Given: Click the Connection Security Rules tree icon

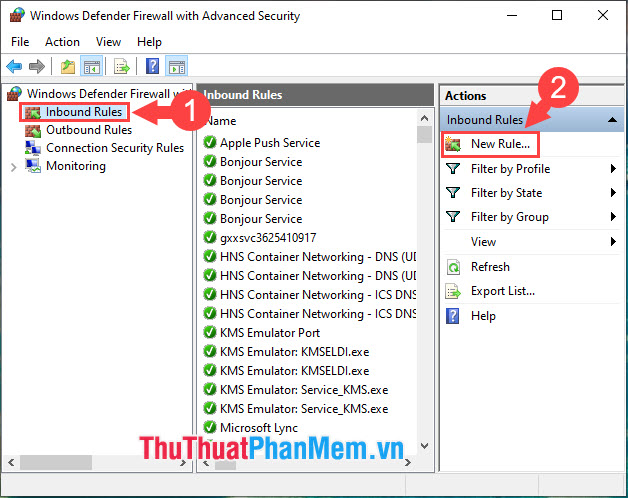Looking at the screenshot, I should pyautogui.click(x=33, y=148).
